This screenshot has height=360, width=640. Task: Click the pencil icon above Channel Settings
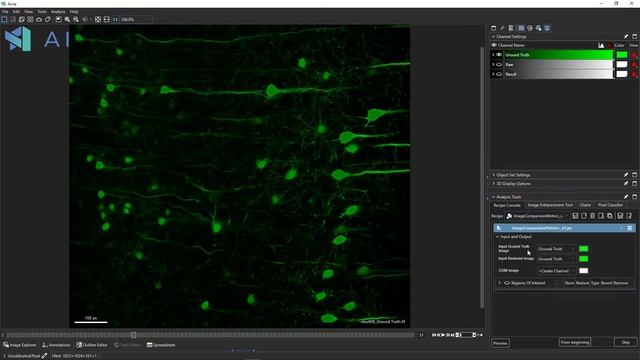[x=502, y=28]
